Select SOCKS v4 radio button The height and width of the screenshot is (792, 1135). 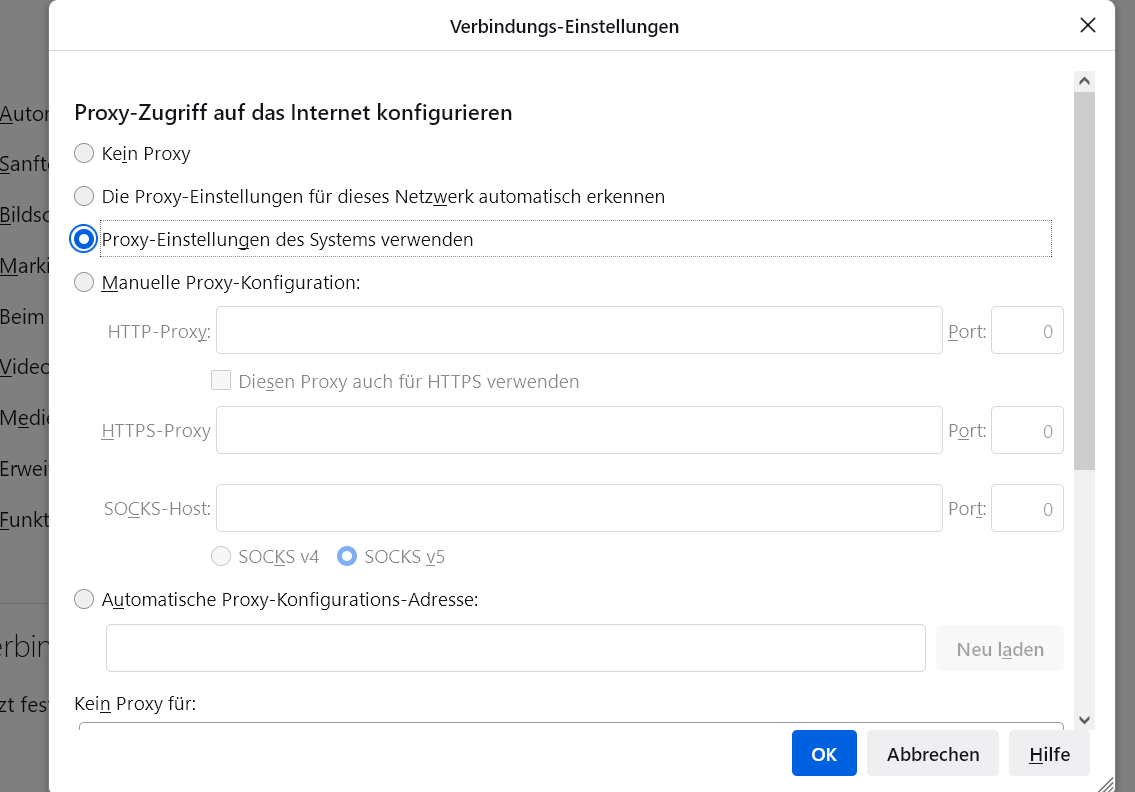221,557
